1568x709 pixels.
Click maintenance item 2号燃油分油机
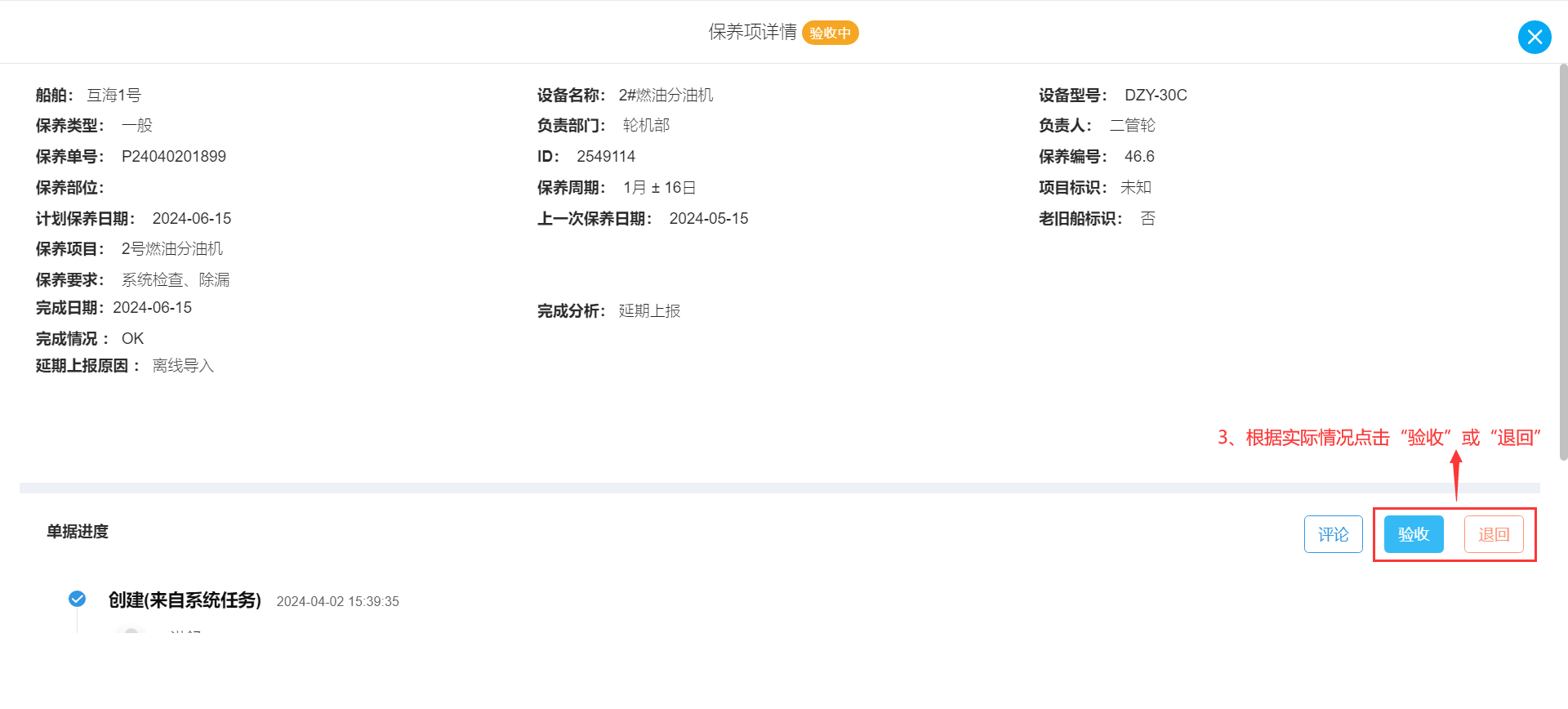point(172,248)
